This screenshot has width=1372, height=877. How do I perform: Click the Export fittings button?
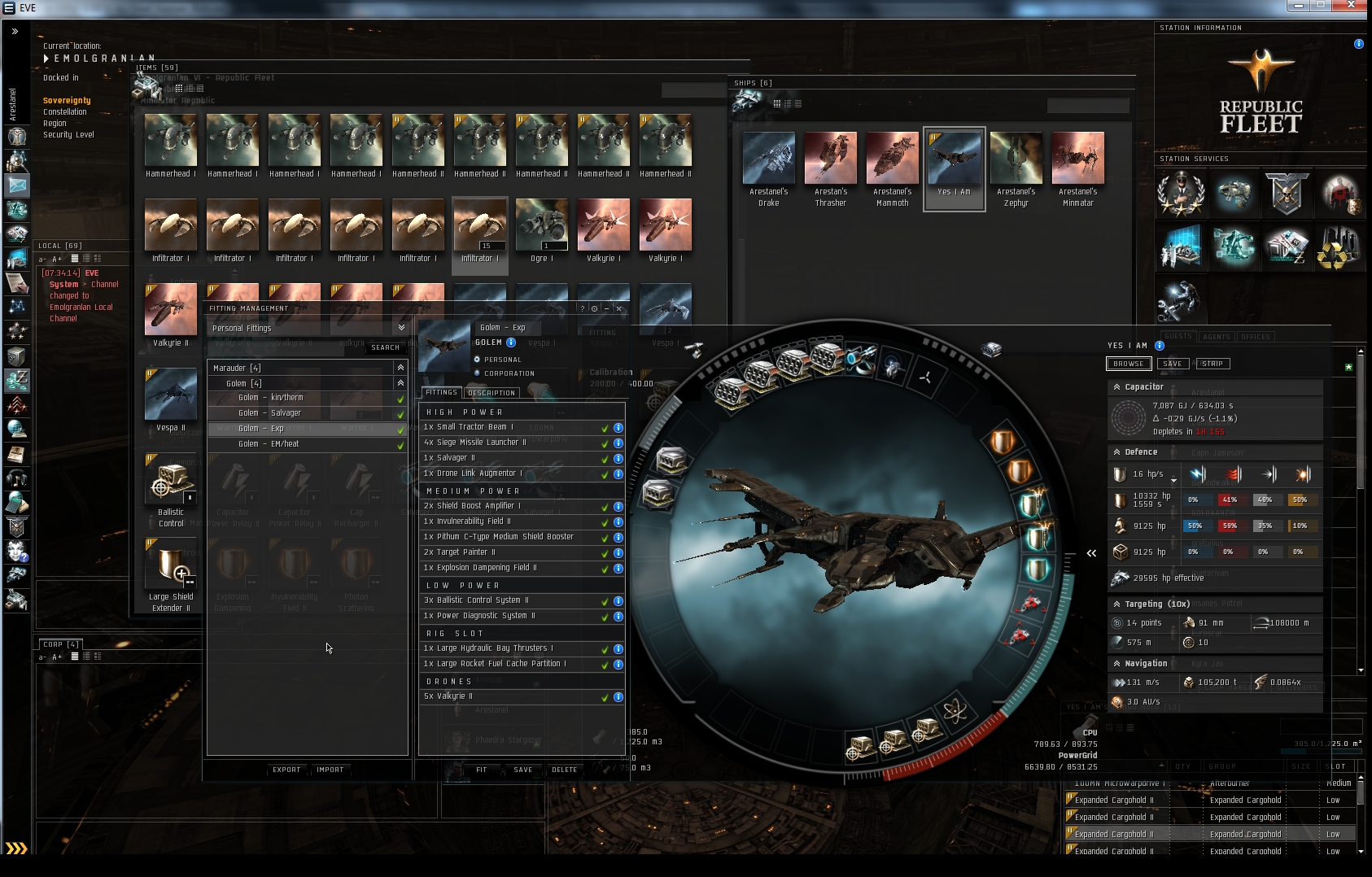(x=286, y=770)
